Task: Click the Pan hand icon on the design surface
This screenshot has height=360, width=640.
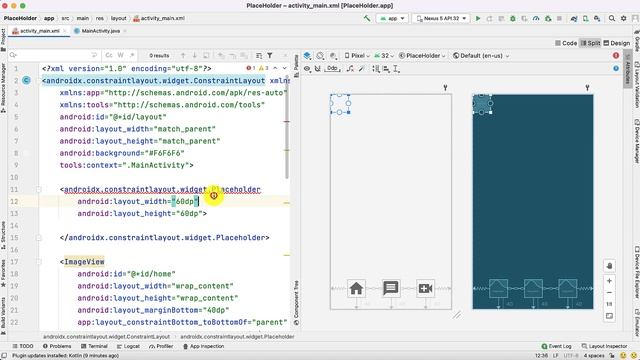Action: click(x=609, y=266)
